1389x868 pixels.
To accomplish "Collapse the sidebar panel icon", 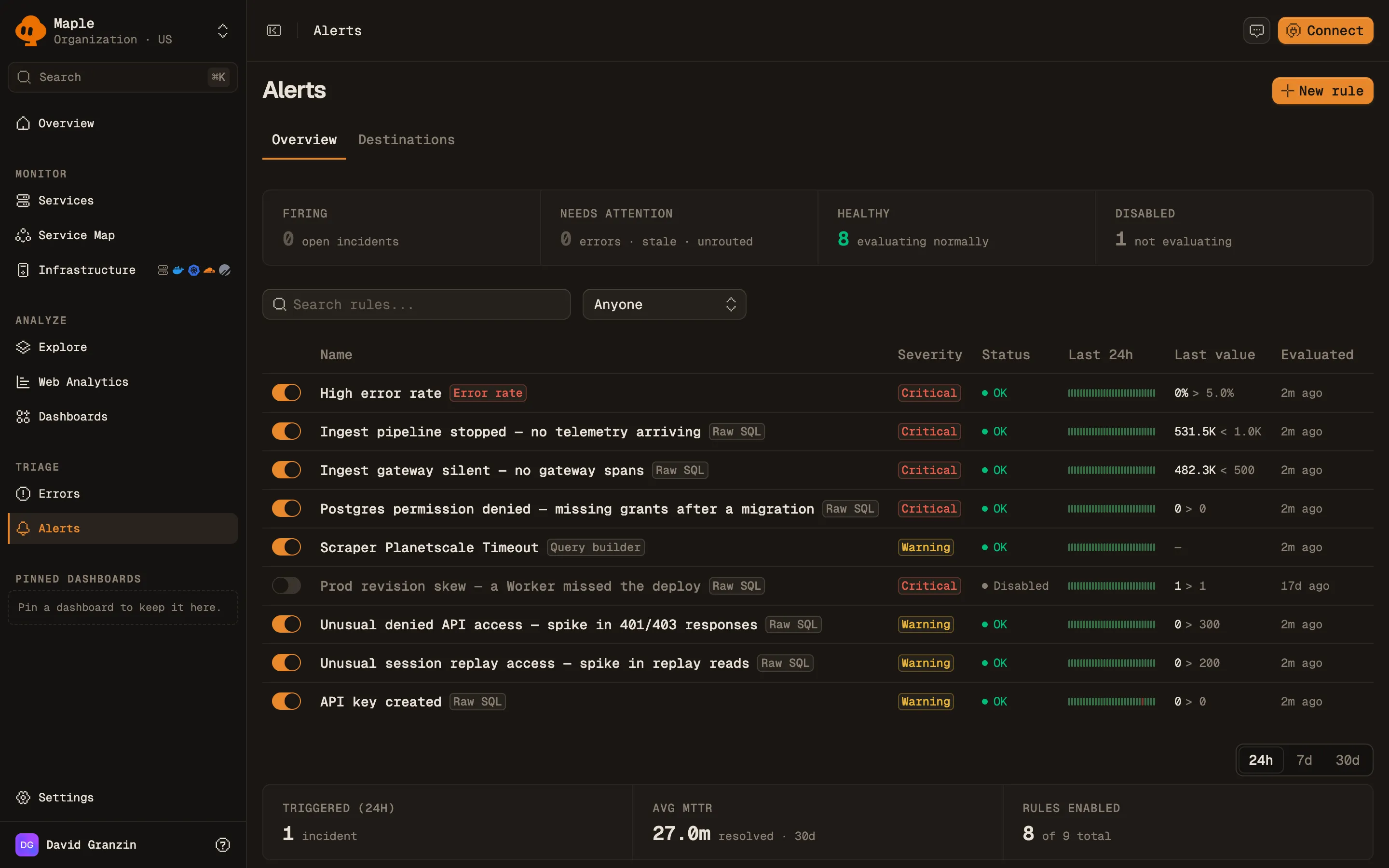I will pos(274,30).
